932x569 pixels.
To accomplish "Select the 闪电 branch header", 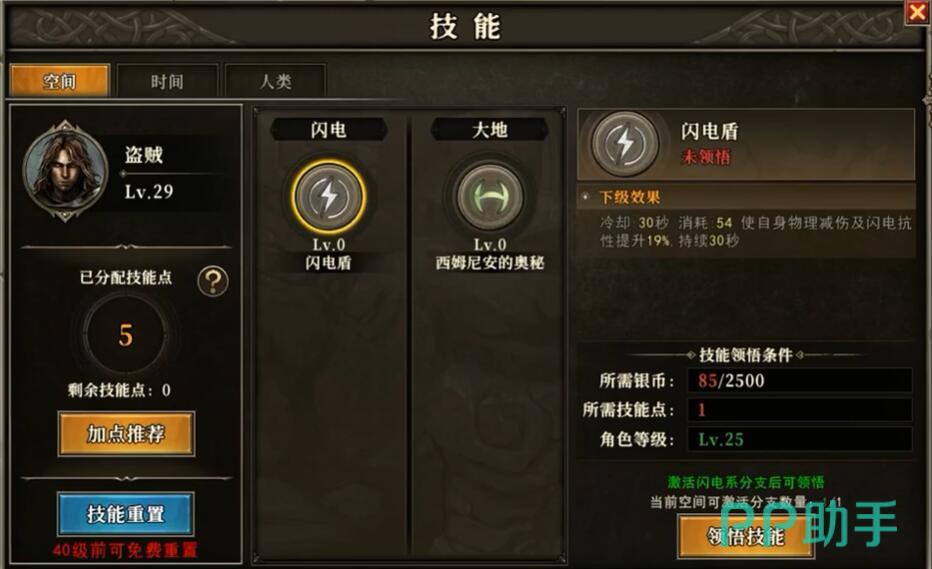I will (x=329, y=130).
